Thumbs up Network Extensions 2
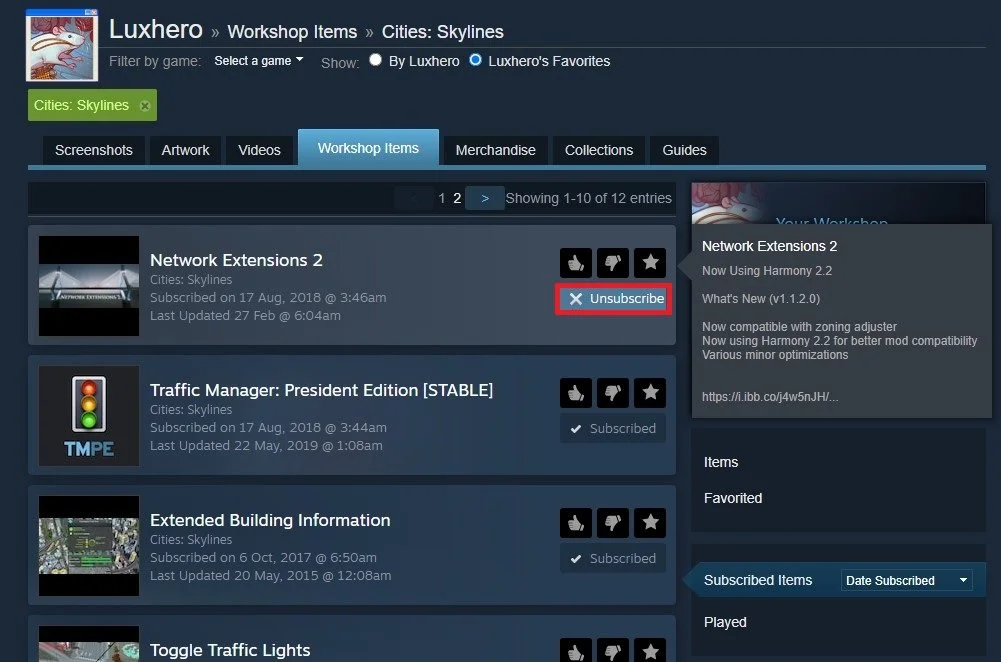This screenshot has width=1001, height=662. tap(576, 262)
